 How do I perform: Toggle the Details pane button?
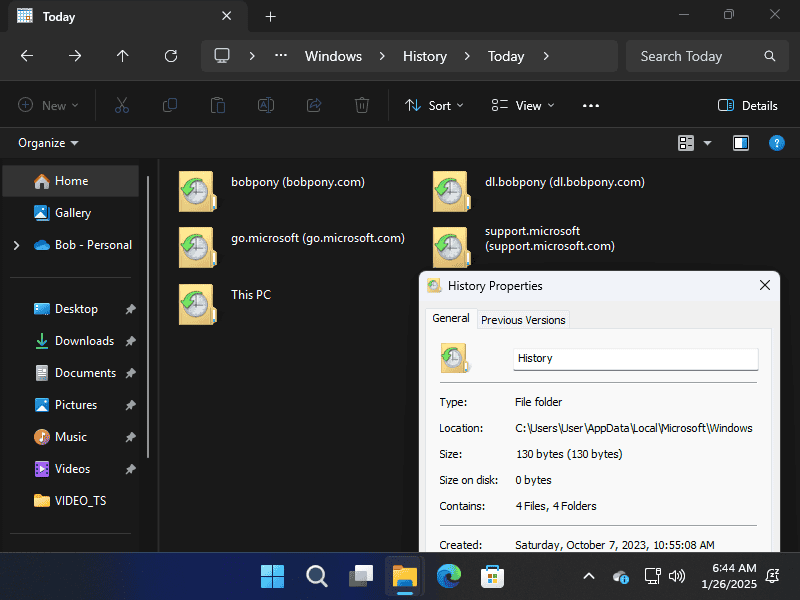pos(748,105)
